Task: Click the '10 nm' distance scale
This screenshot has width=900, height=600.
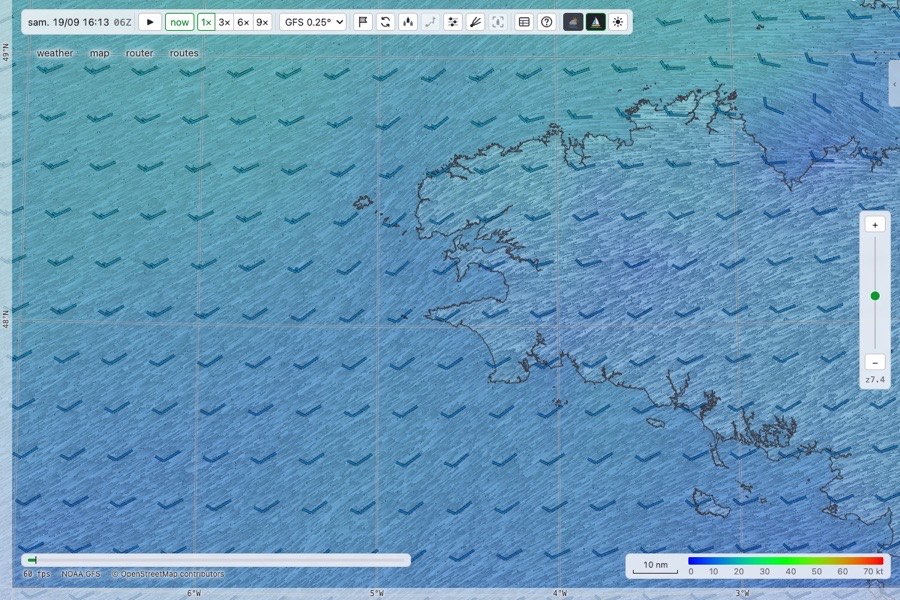Action: [655, 566]
